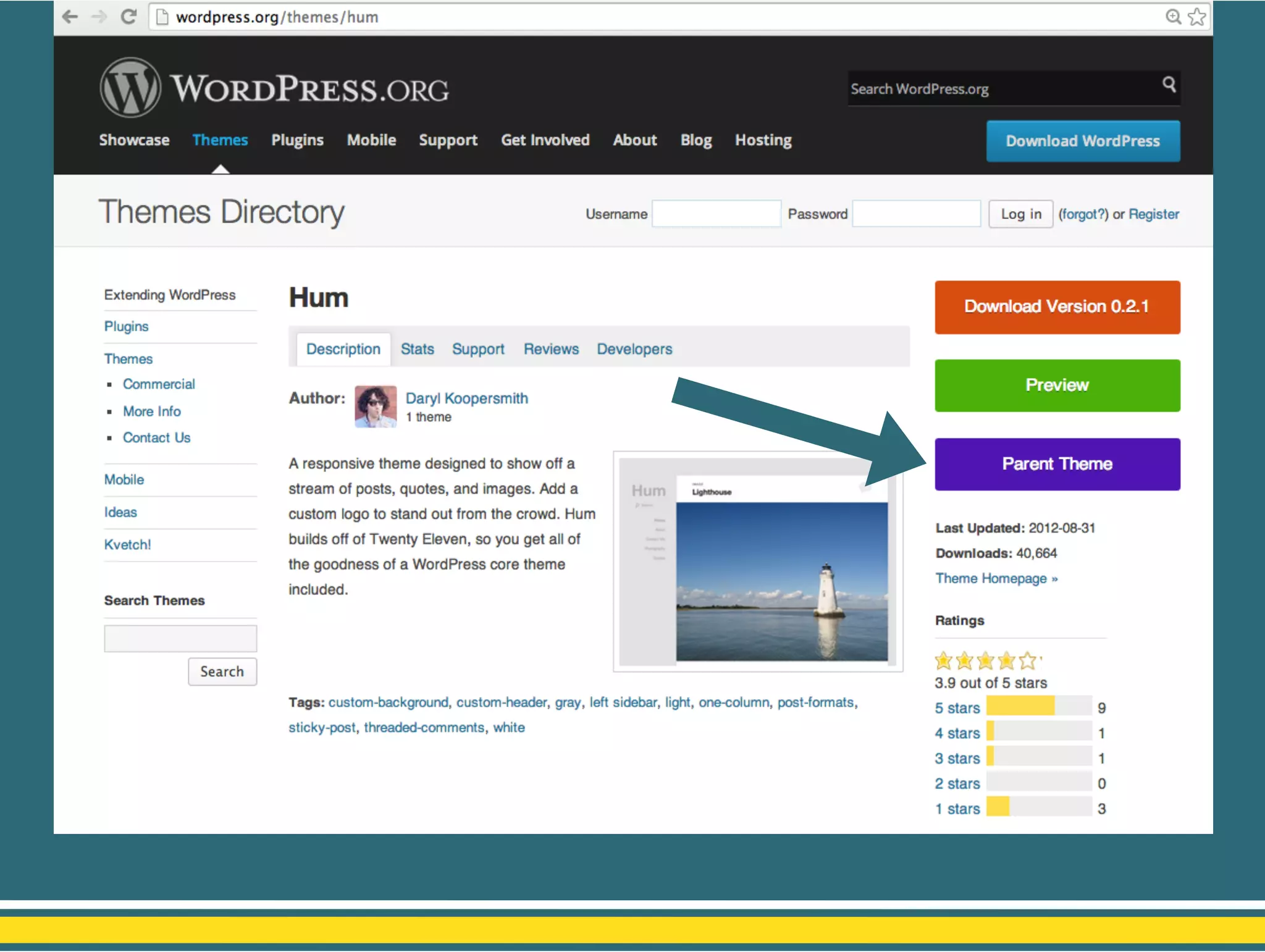Open the Stats tab
The width and height of the screenshot is (1265, 952).
pos(417,349)
